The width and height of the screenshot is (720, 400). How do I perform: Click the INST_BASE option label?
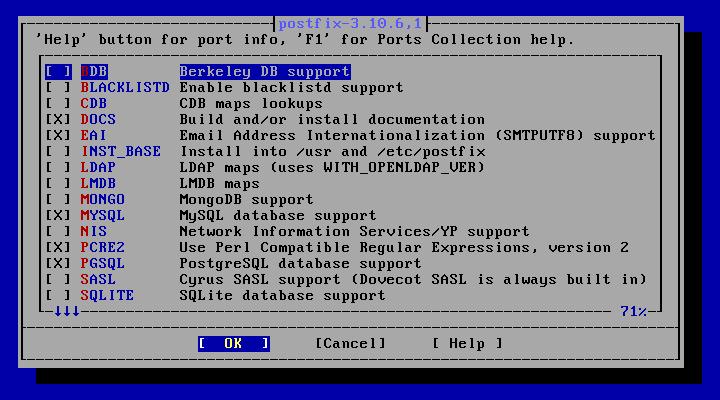tap(121, 152)
